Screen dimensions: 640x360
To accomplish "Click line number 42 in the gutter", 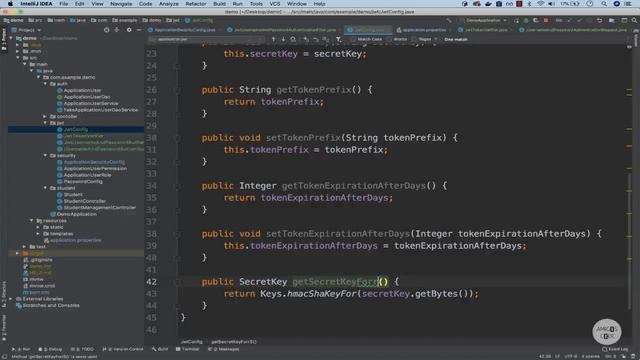I will pyautogui.click(x=151, y=282).
